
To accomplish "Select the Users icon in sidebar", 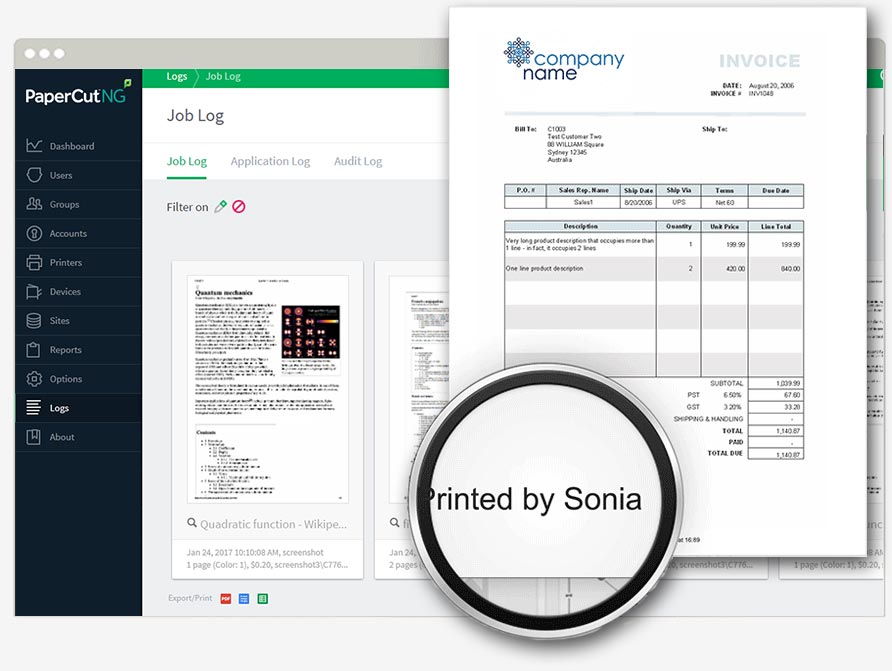I will 34,175.
